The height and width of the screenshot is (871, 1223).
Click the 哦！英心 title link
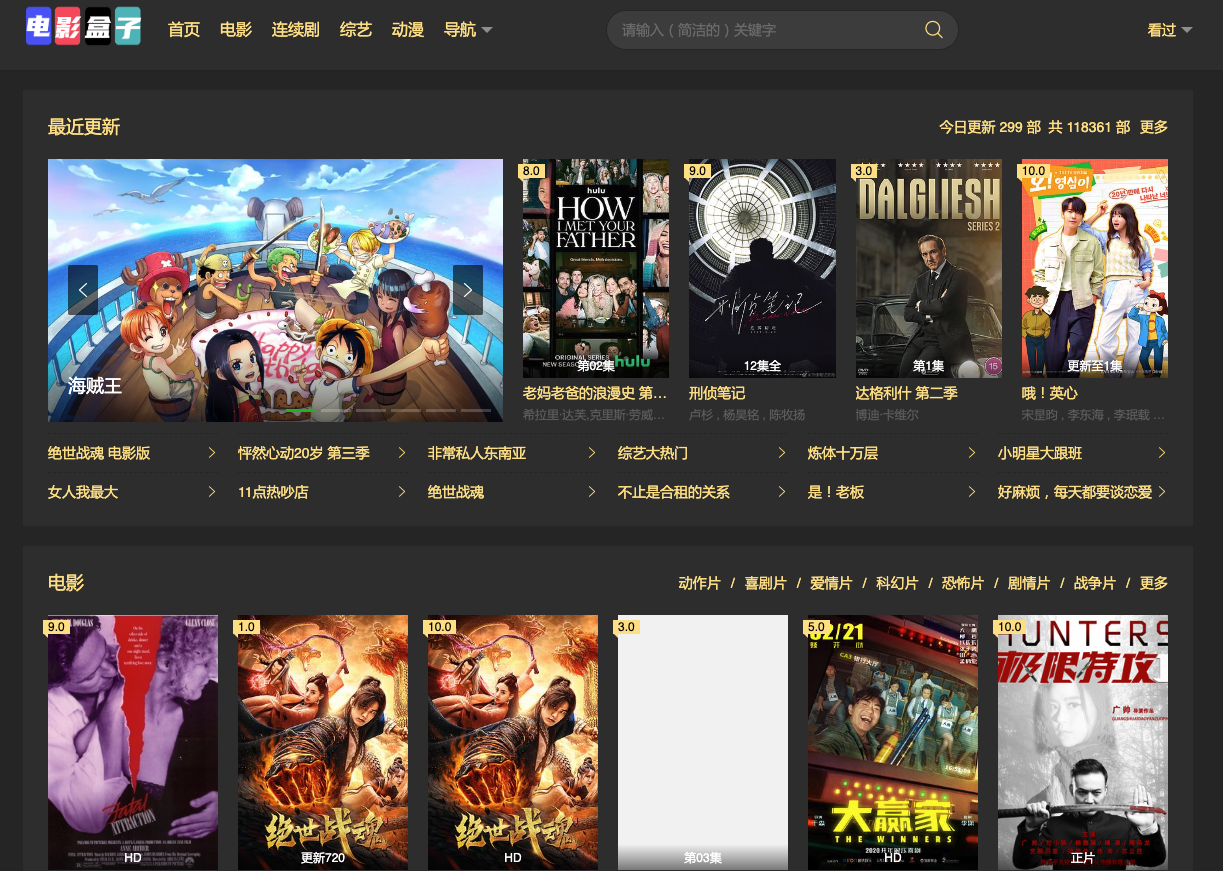(1050, 393)
